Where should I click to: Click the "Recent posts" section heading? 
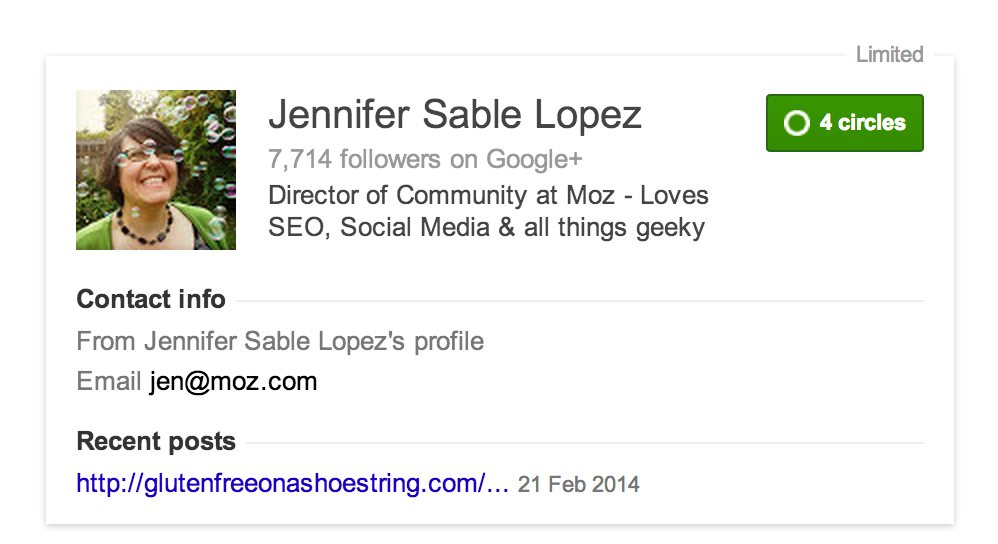tap(156, 441)
